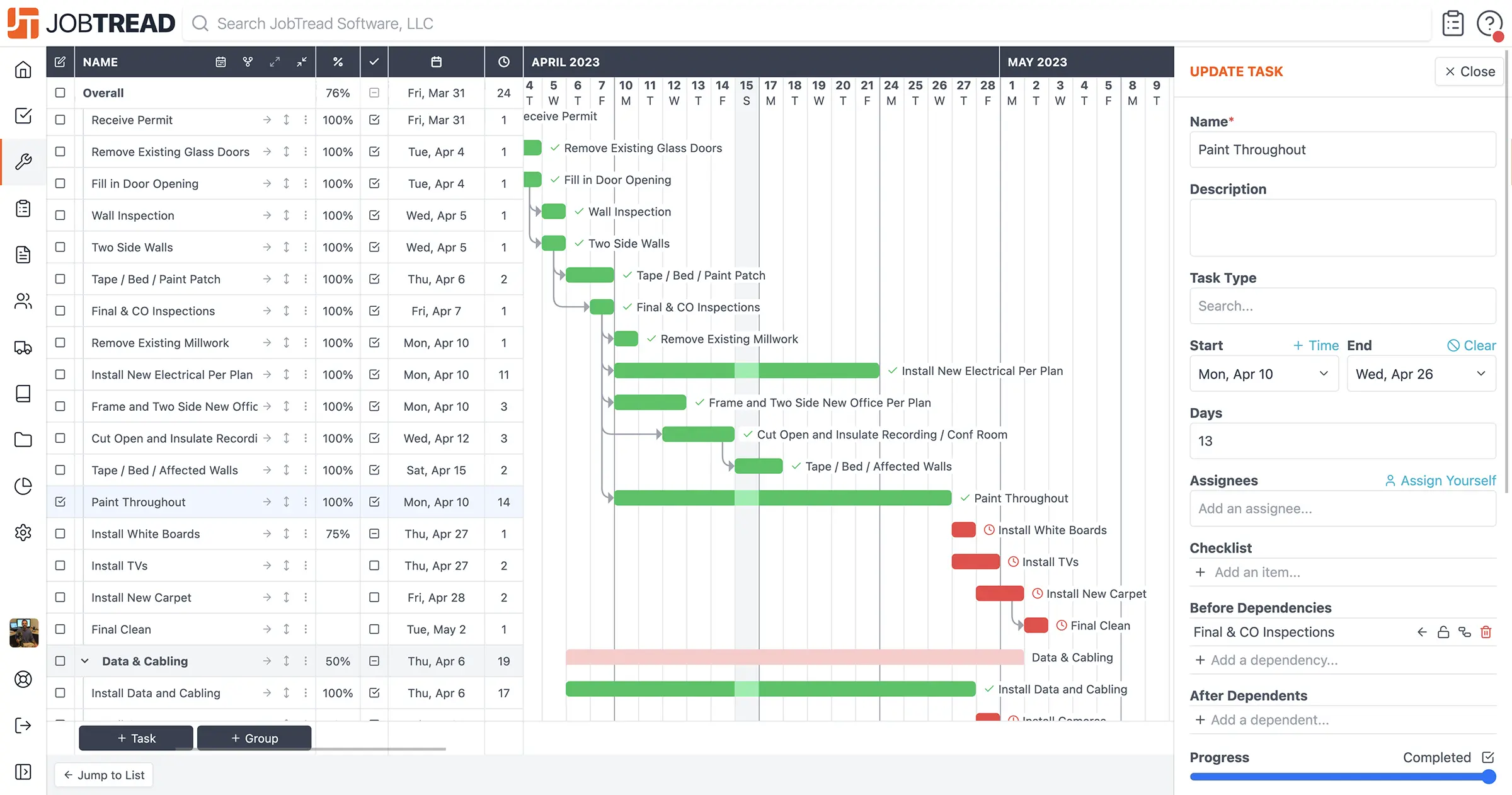Delete the Final & CO Inspections dependency
1512x795 pixels.
pyautogui.click(x=1486, y=632)
